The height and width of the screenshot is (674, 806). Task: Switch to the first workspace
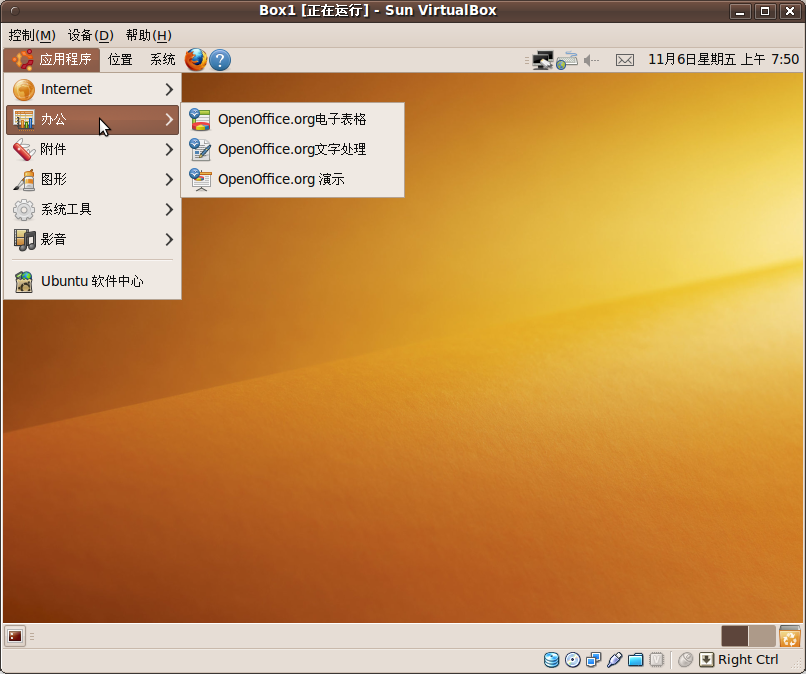735,636
